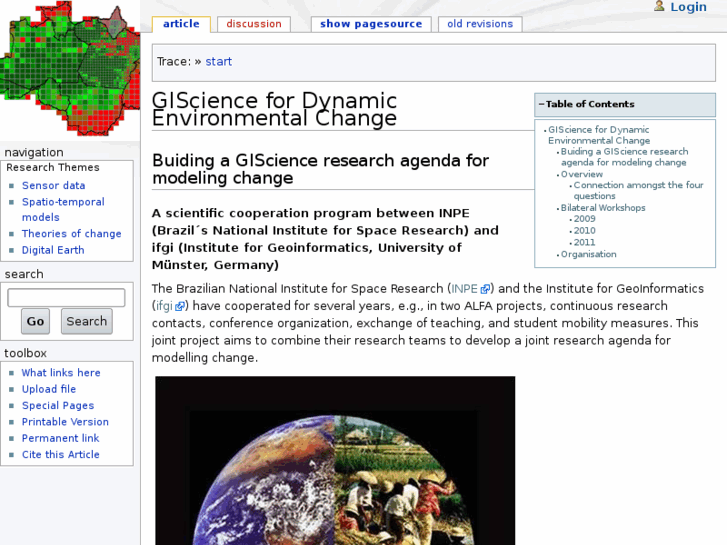727x545 pixels.
Task: Click the user icon beside Login
Action: [659, 6]
